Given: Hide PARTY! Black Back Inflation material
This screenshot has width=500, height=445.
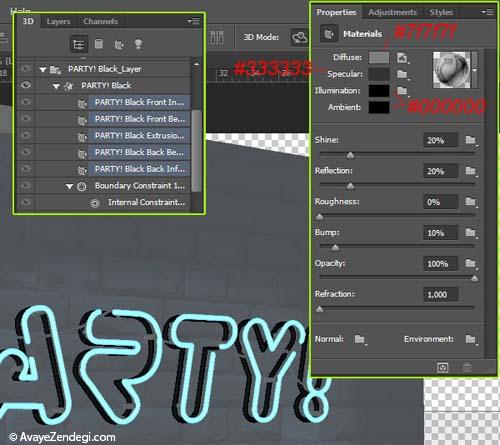Looking at the screenshot, I should click(26, 169).
